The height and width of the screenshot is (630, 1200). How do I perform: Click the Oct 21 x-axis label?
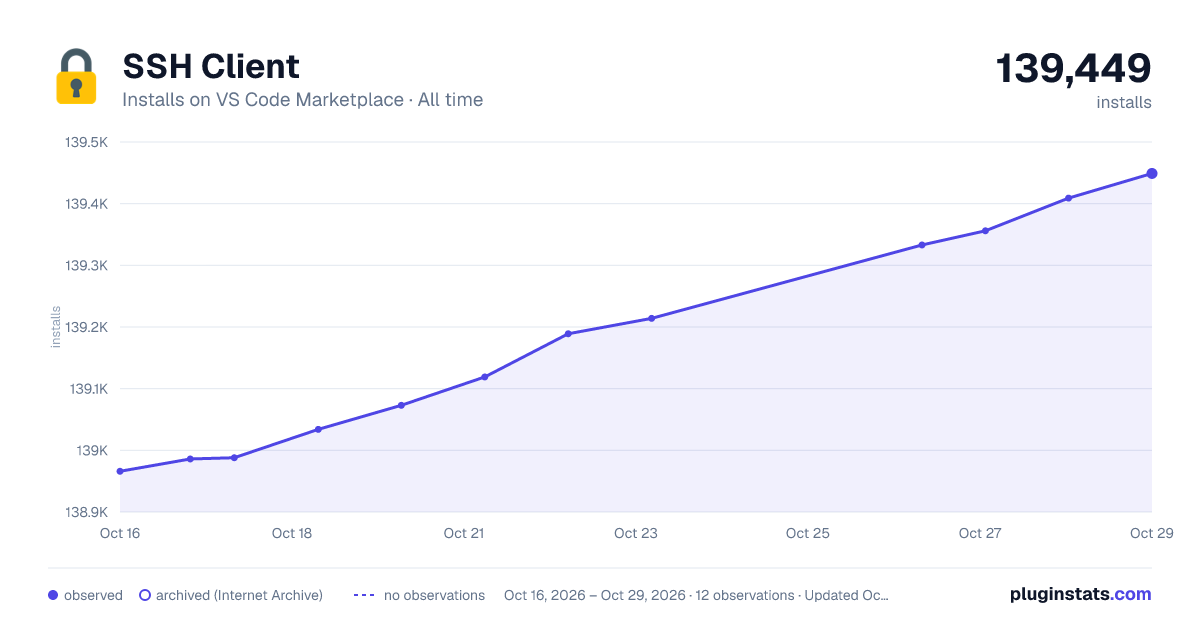pyautogui.click(x=464, y=533)
